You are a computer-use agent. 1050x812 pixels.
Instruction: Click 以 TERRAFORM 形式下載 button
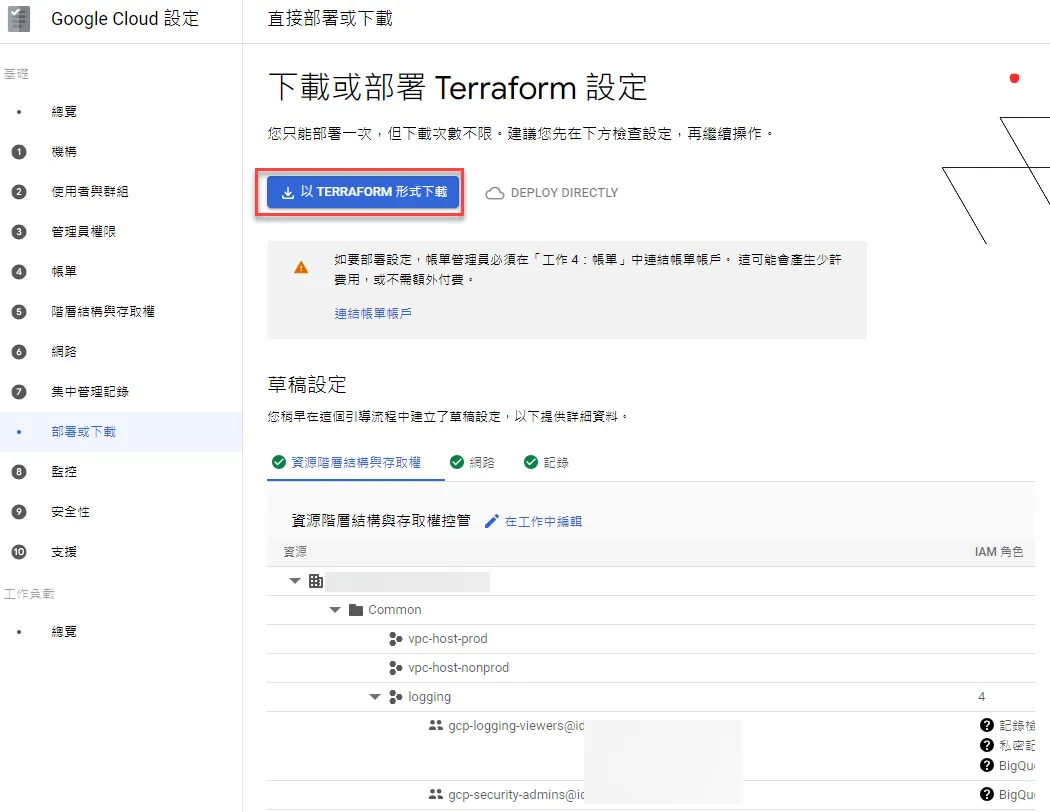pyautogui.click(x=362, y=192)
